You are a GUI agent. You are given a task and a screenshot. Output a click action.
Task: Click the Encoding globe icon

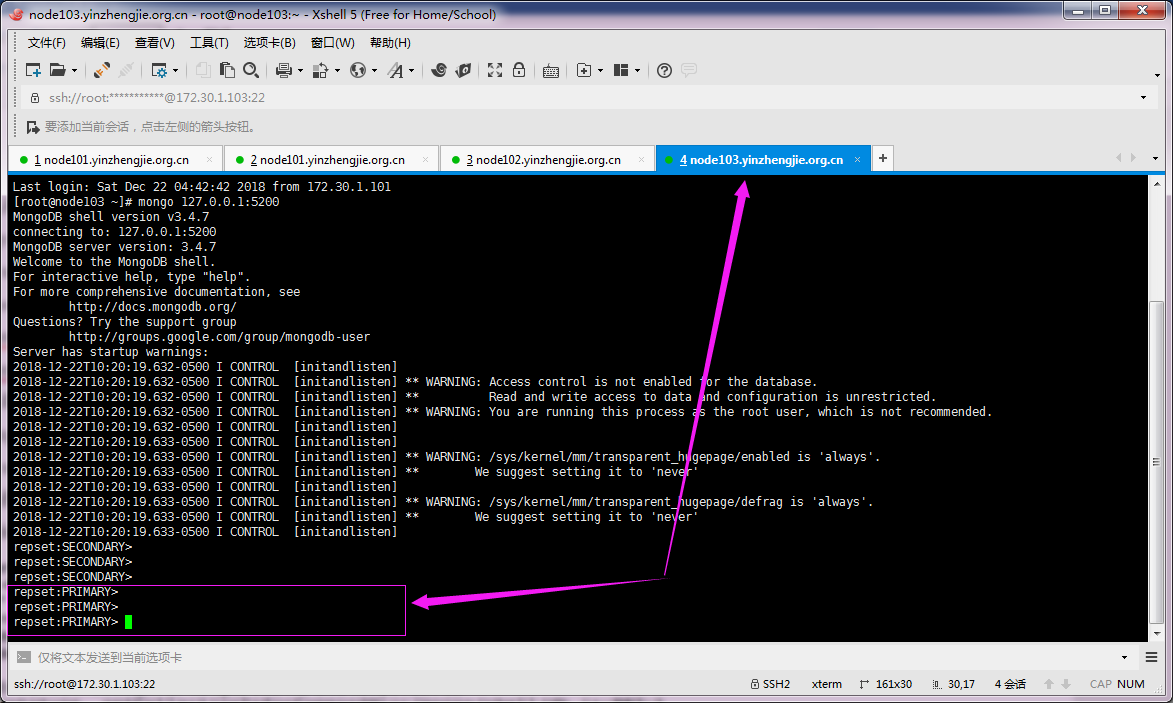[358, 70]
